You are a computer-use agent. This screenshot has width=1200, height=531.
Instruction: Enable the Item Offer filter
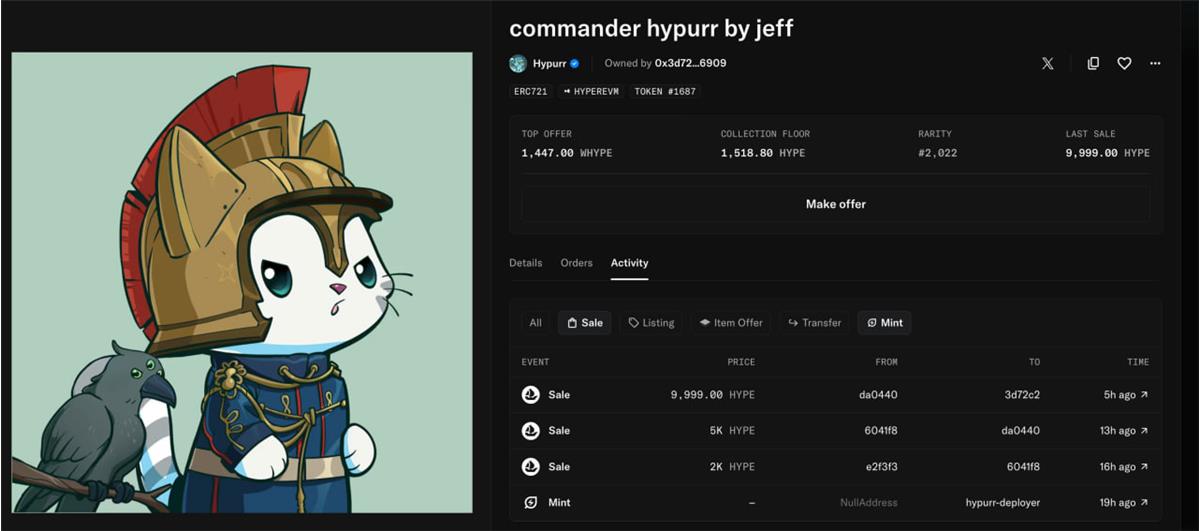click(730, 323)
